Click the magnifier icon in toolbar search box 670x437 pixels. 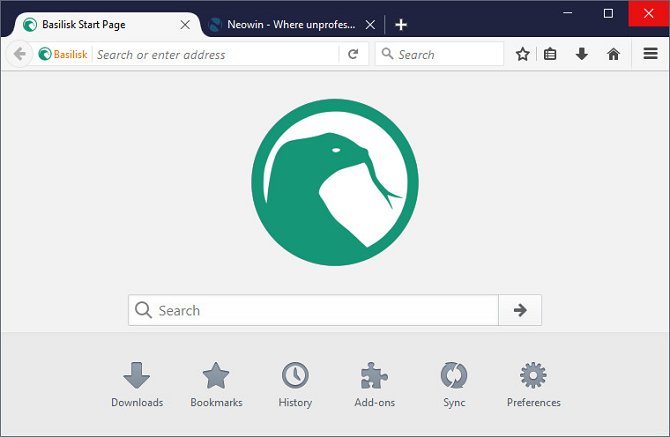coord(387,54)
